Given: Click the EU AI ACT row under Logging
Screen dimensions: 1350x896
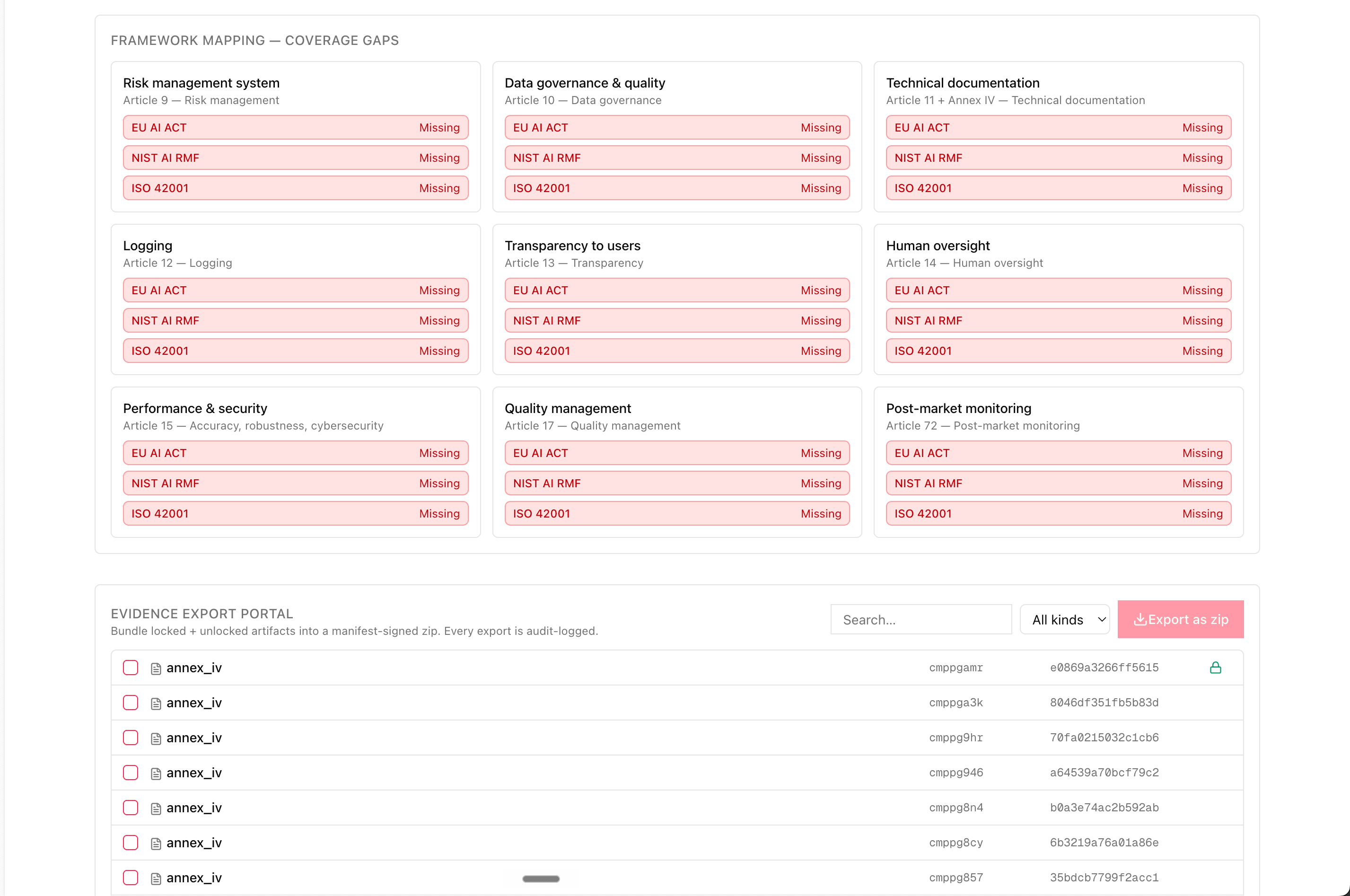Looking at the screenshot, I should click(295, 290).
